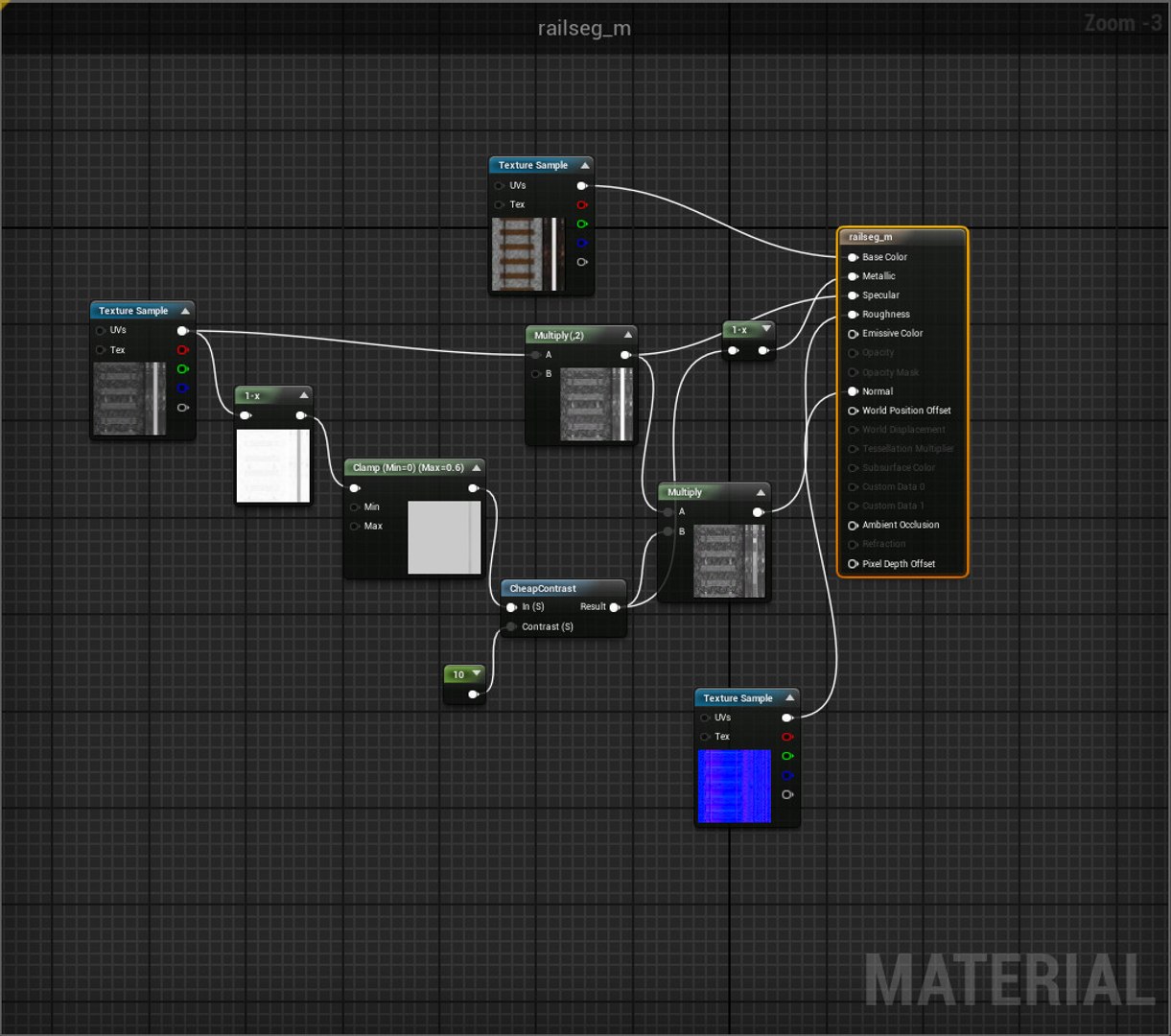Click the output pin of the 1-x node with white preview
This screenshot has height=1036, width=1171.
(301, 415)
